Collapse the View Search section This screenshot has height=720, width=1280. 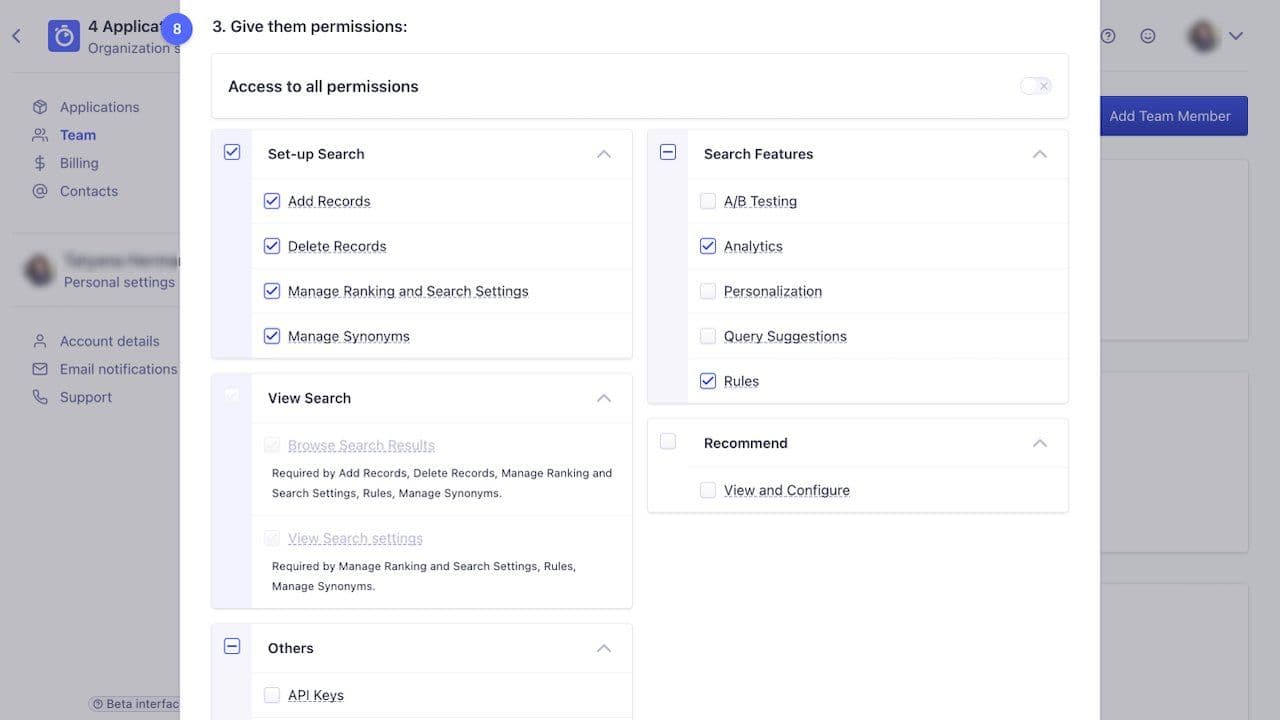tap(604, 398)
